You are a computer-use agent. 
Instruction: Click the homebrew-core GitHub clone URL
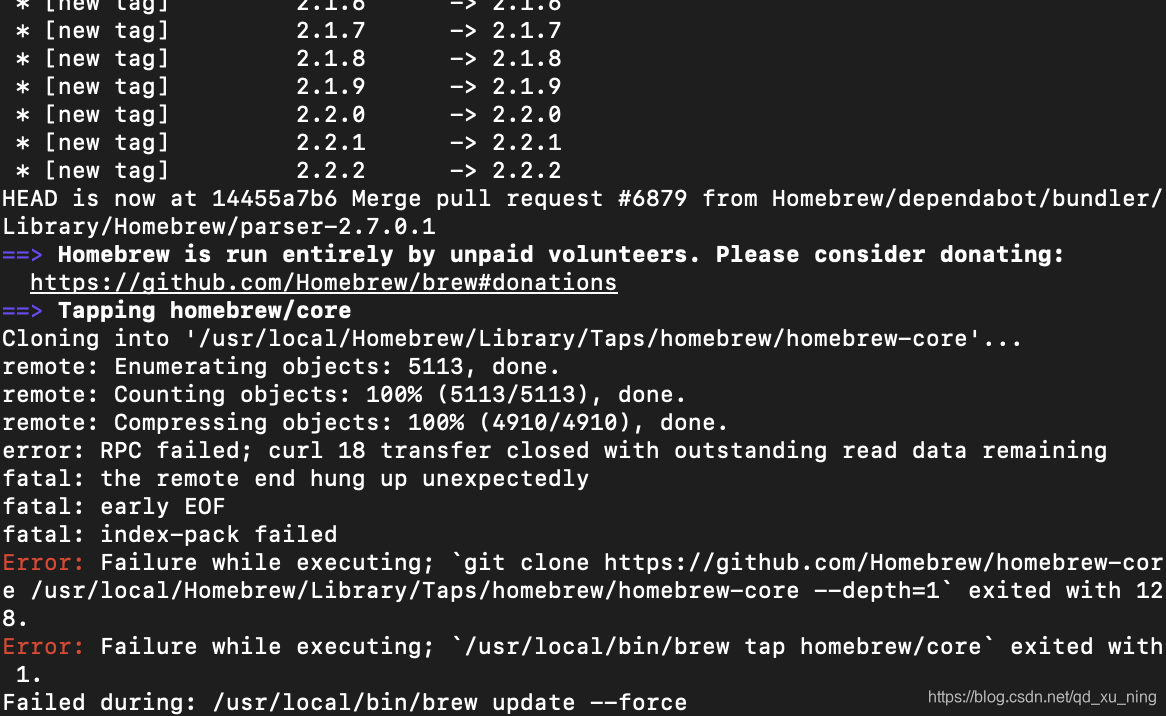pos(883,563)
